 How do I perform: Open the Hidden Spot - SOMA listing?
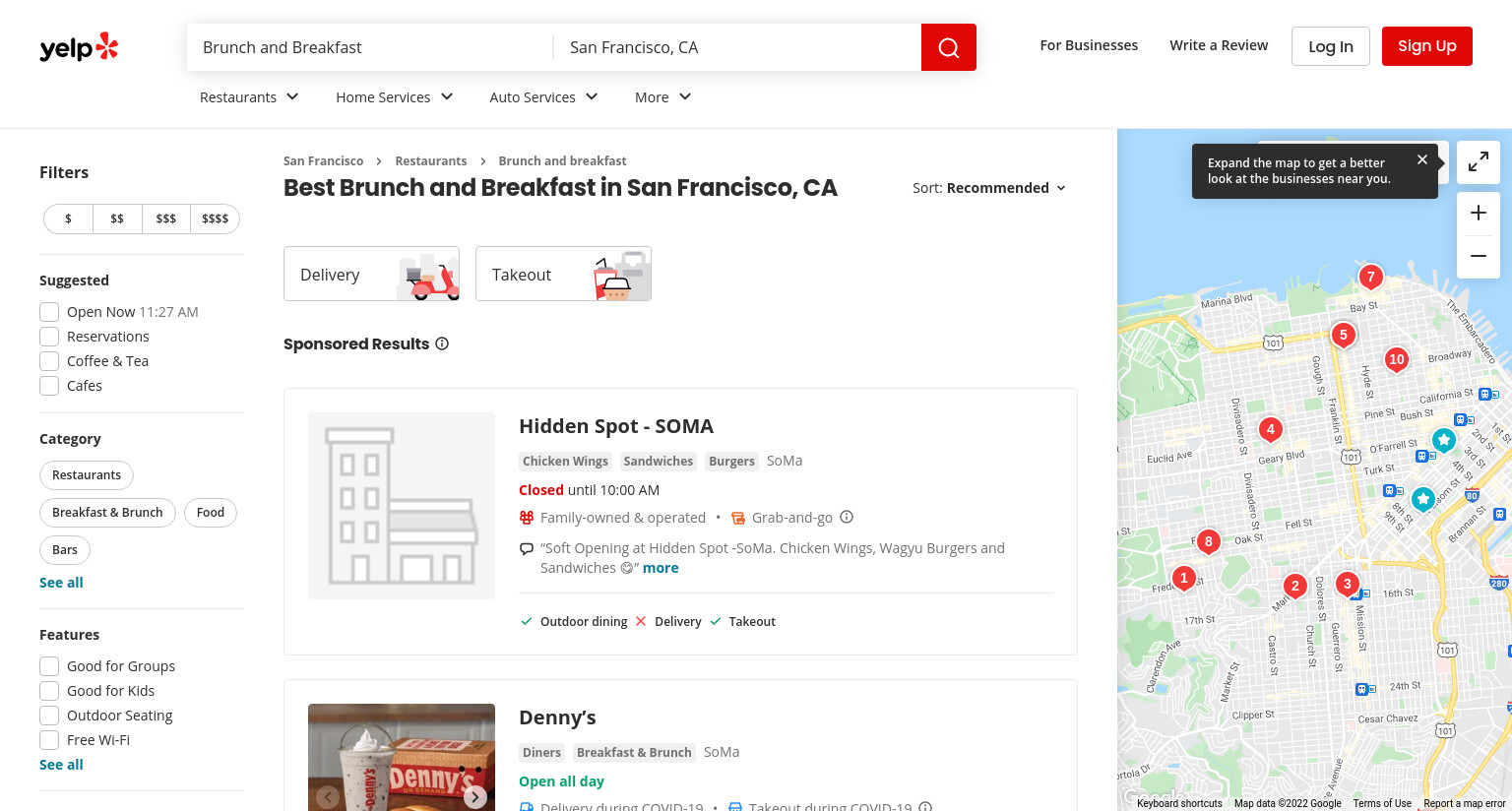tap(616, 426)
